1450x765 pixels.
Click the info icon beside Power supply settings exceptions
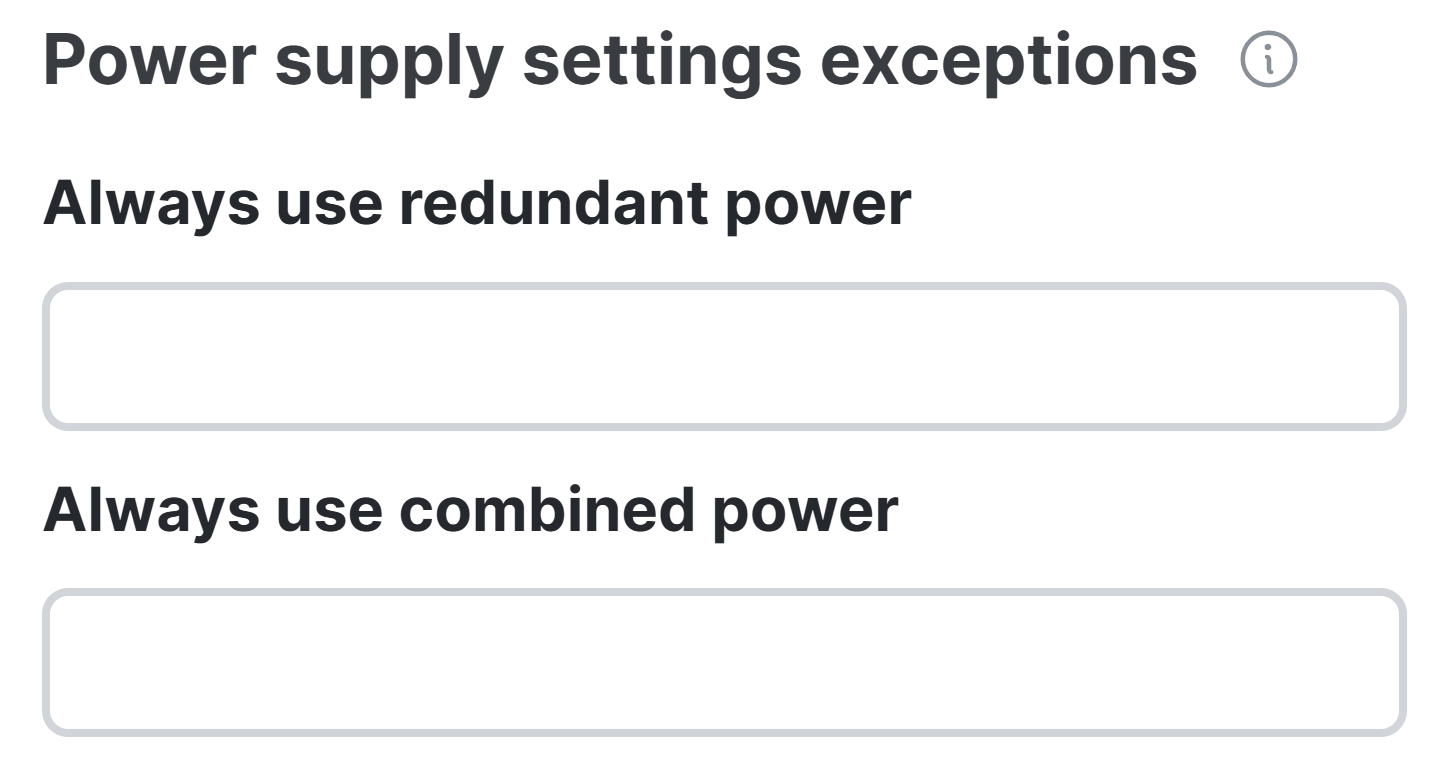pyautogui.click(x=1268, y=60)
